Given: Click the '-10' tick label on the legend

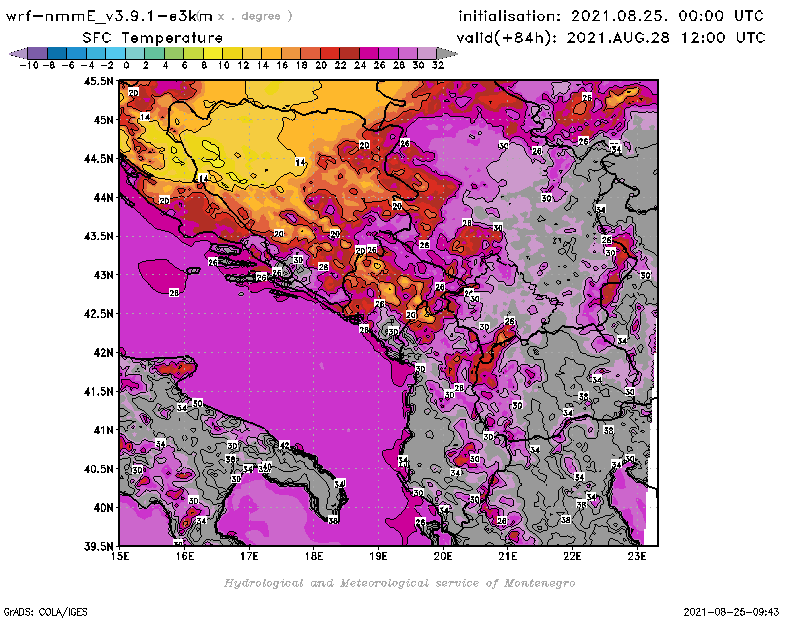Looking at the screenshot, I should (x=28, y=66).
